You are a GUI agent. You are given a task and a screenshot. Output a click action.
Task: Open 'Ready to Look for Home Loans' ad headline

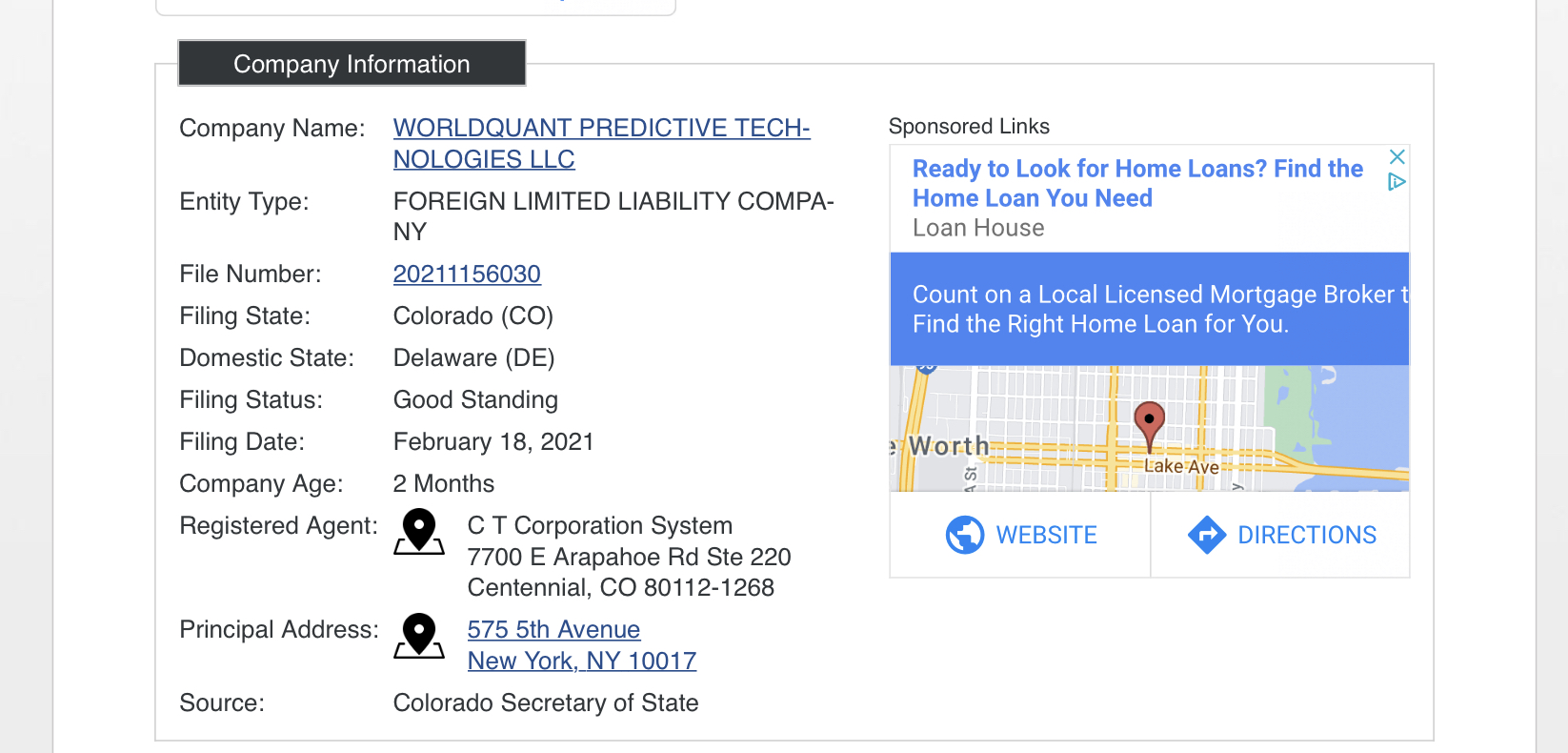pos(1137,183)
